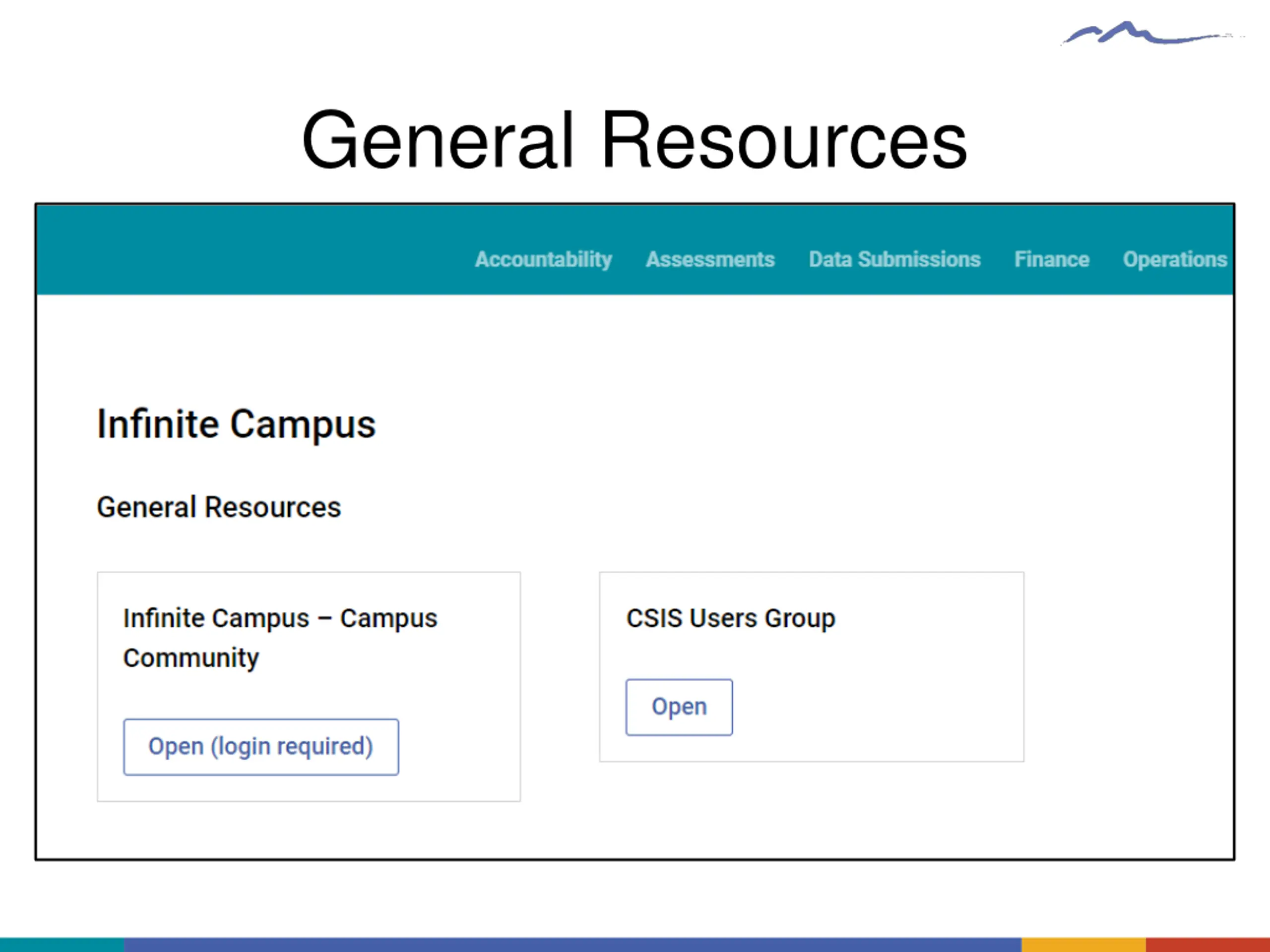This screenshot has height=952, width=1270.
Task: Click the General Resources subheading under Infinite Campus
Action: (219, 507)
